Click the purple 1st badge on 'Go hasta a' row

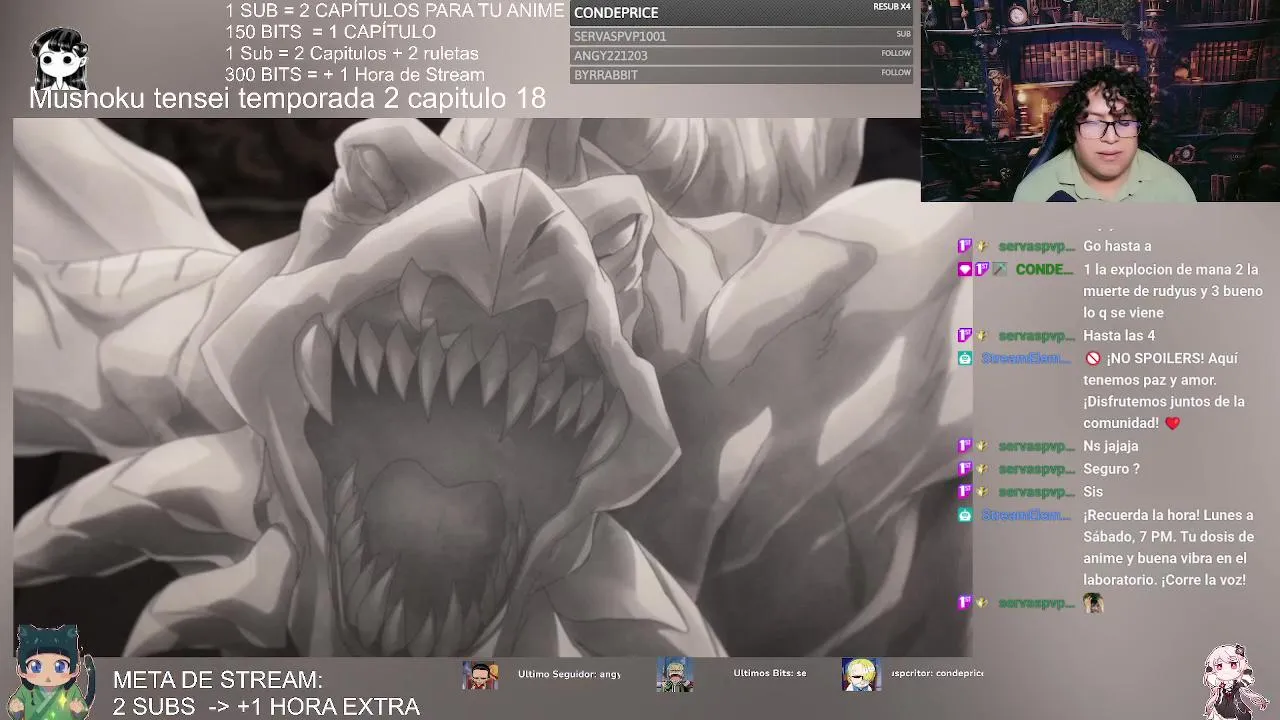[965, 246]
